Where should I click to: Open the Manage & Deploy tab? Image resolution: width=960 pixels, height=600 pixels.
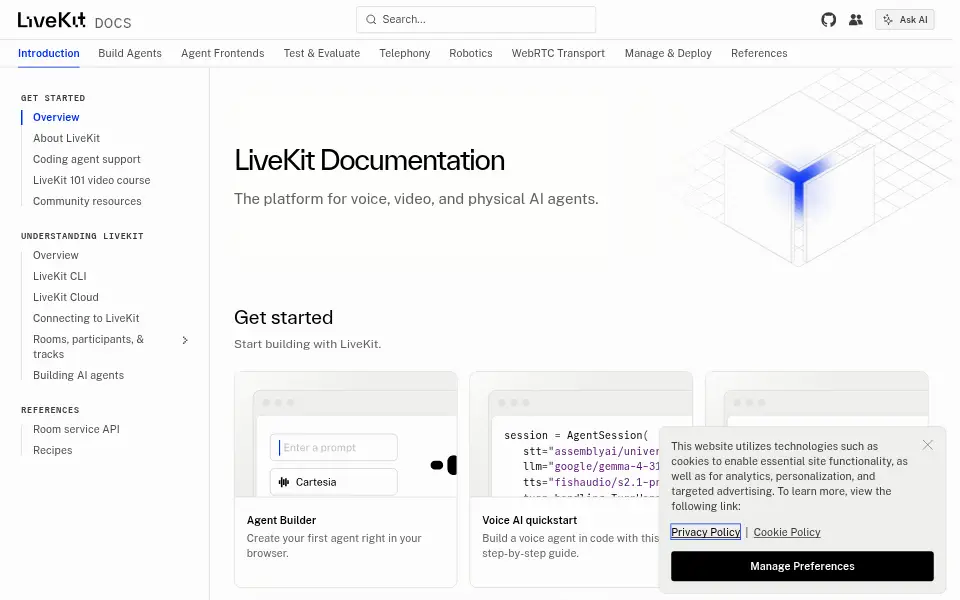[x=668, y=53]
